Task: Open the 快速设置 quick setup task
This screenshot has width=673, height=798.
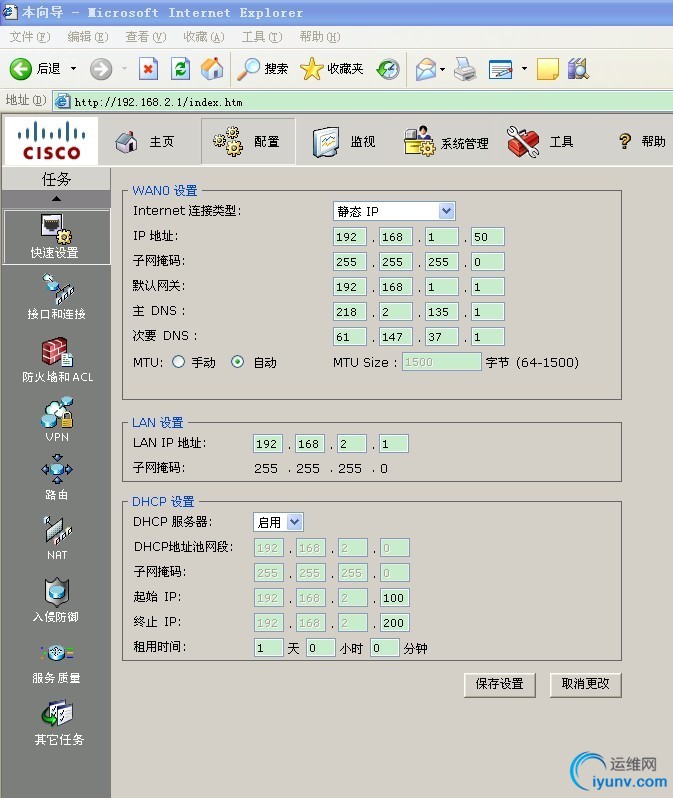Action: click(56, 237)
